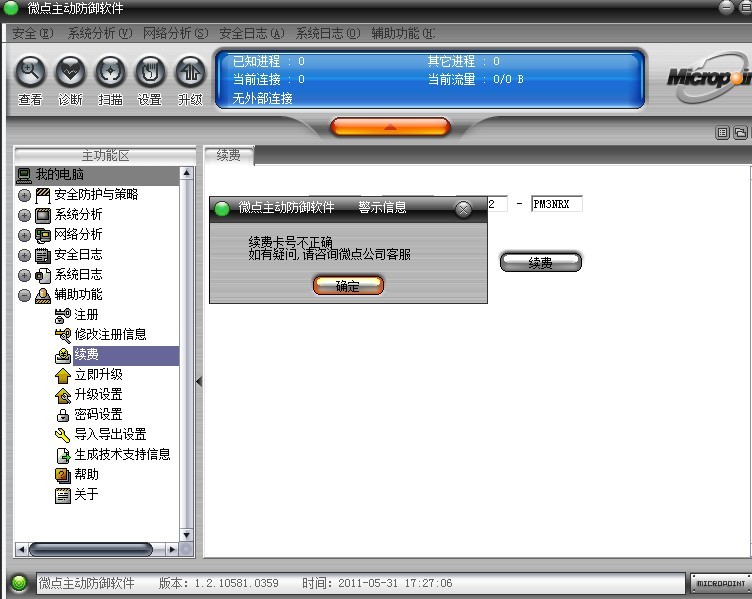Image resolution: width=752 pixels, height=599 pixels.
Task: Expand the 安全日志 tree node
Action: [24, 255]
